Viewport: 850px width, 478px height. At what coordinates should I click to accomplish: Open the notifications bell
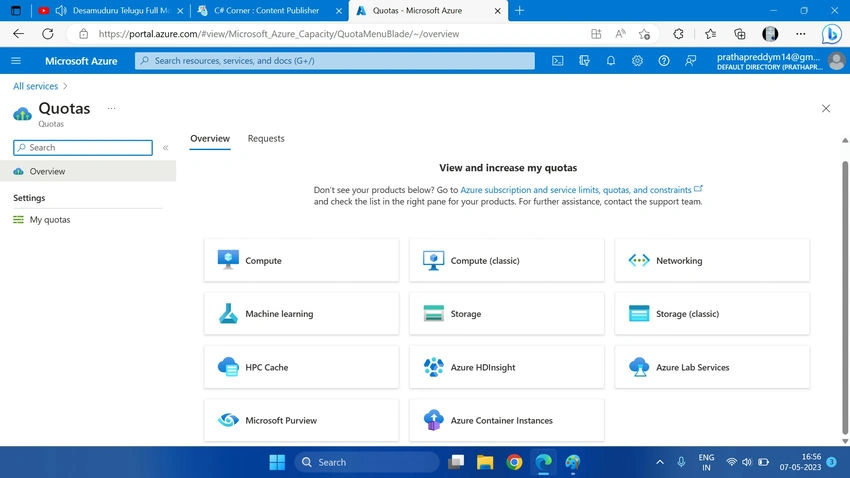tap(610, 61)
